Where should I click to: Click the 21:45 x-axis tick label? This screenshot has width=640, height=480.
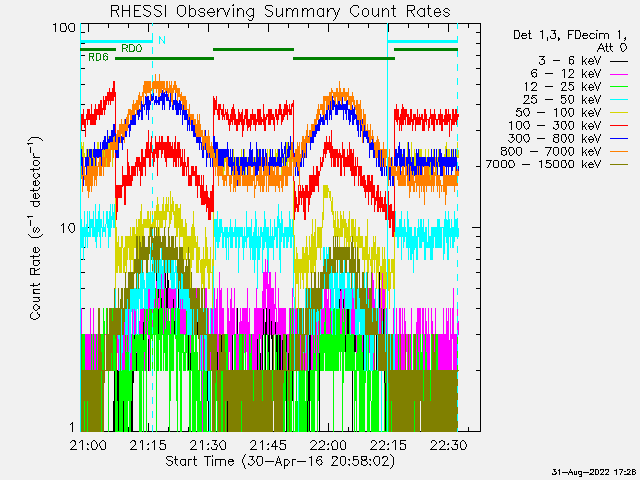coord(268,445)
